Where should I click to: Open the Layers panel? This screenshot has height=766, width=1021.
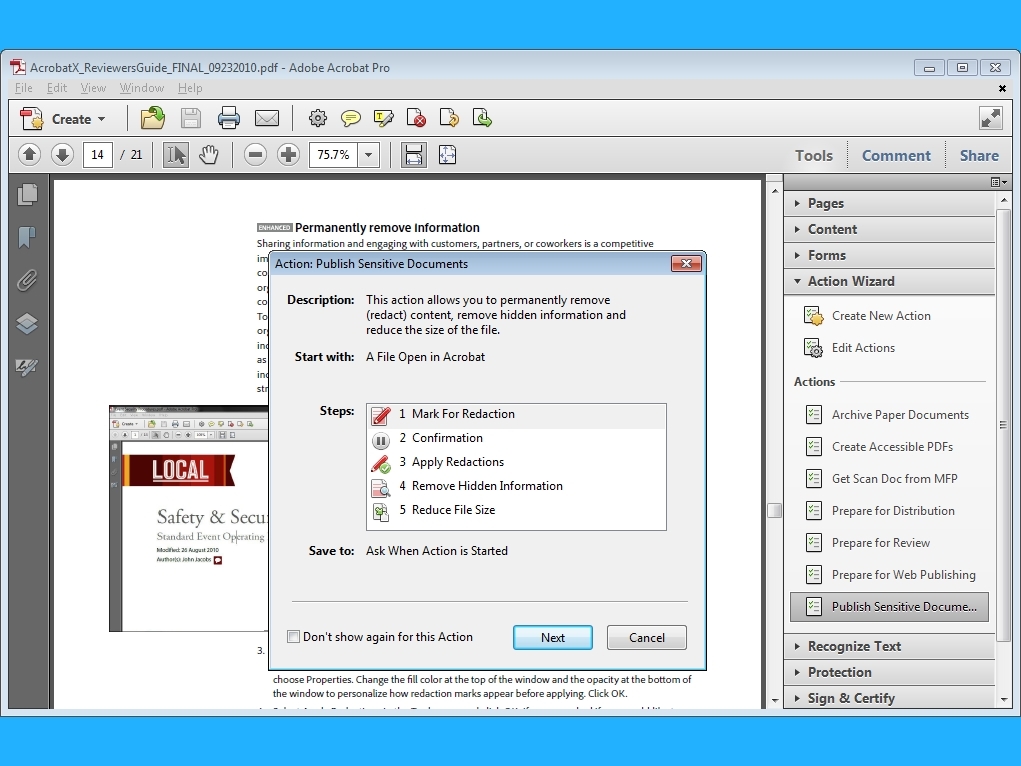pyautogui.click(x=28, y=323)
